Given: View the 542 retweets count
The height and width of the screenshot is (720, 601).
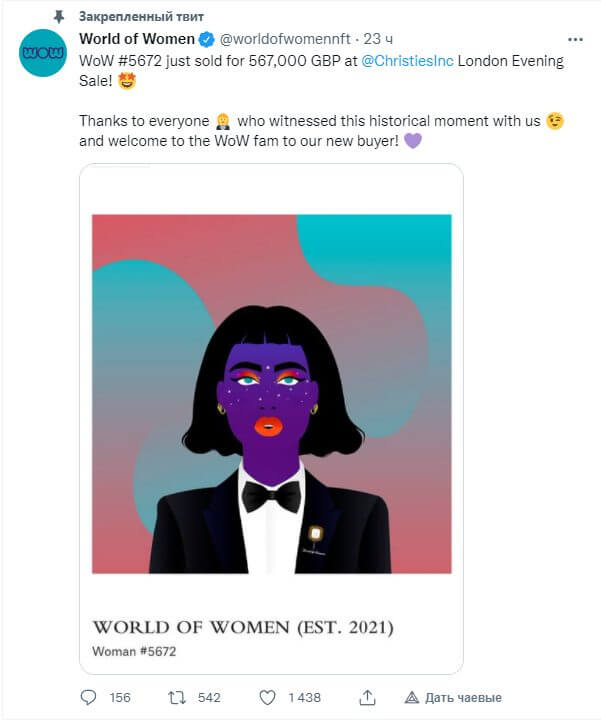Looking at the screenshot, I should tap(209, 698).
